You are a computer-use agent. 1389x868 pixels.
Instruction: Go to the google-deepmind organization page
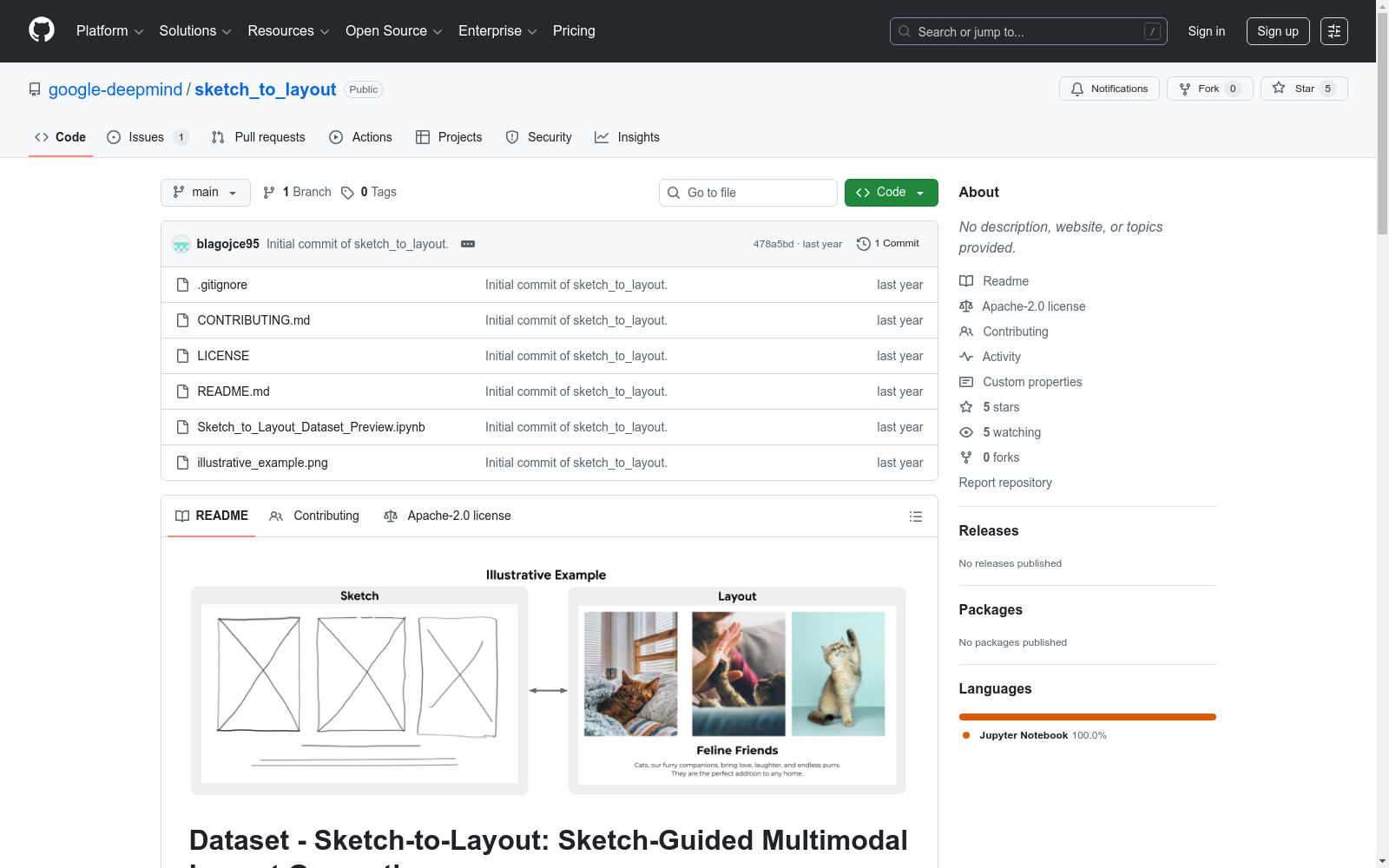click(115, 89)
